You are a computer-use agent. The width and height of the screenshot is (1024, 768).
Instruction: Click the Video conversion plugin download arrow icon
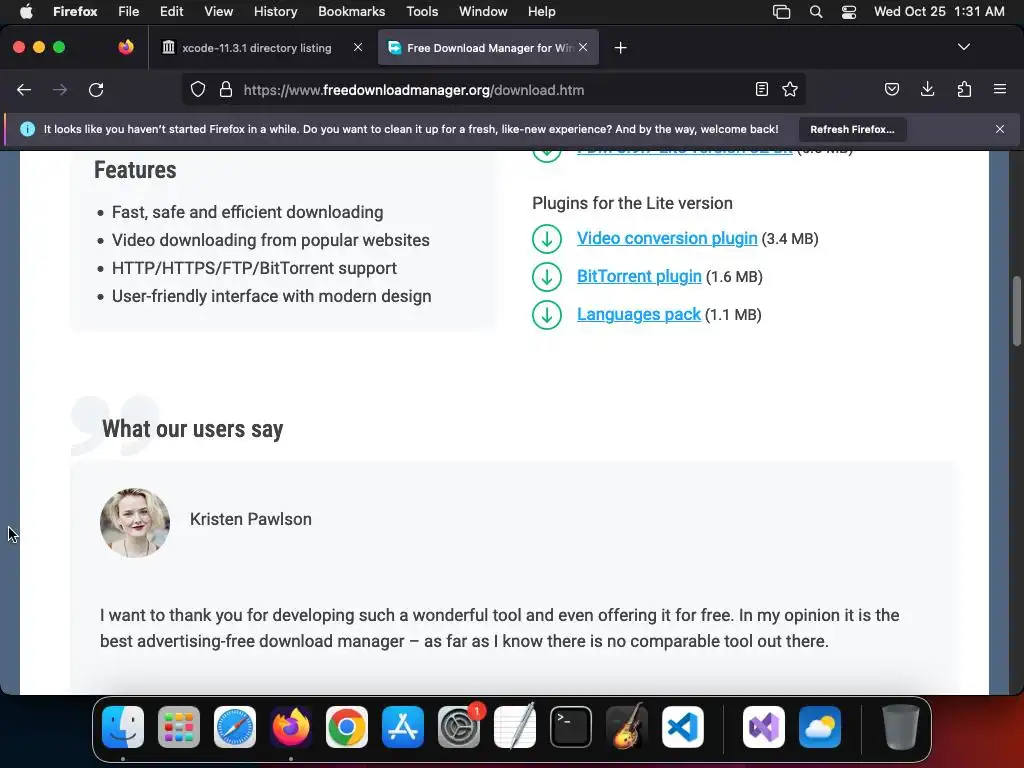click(547, 239)
